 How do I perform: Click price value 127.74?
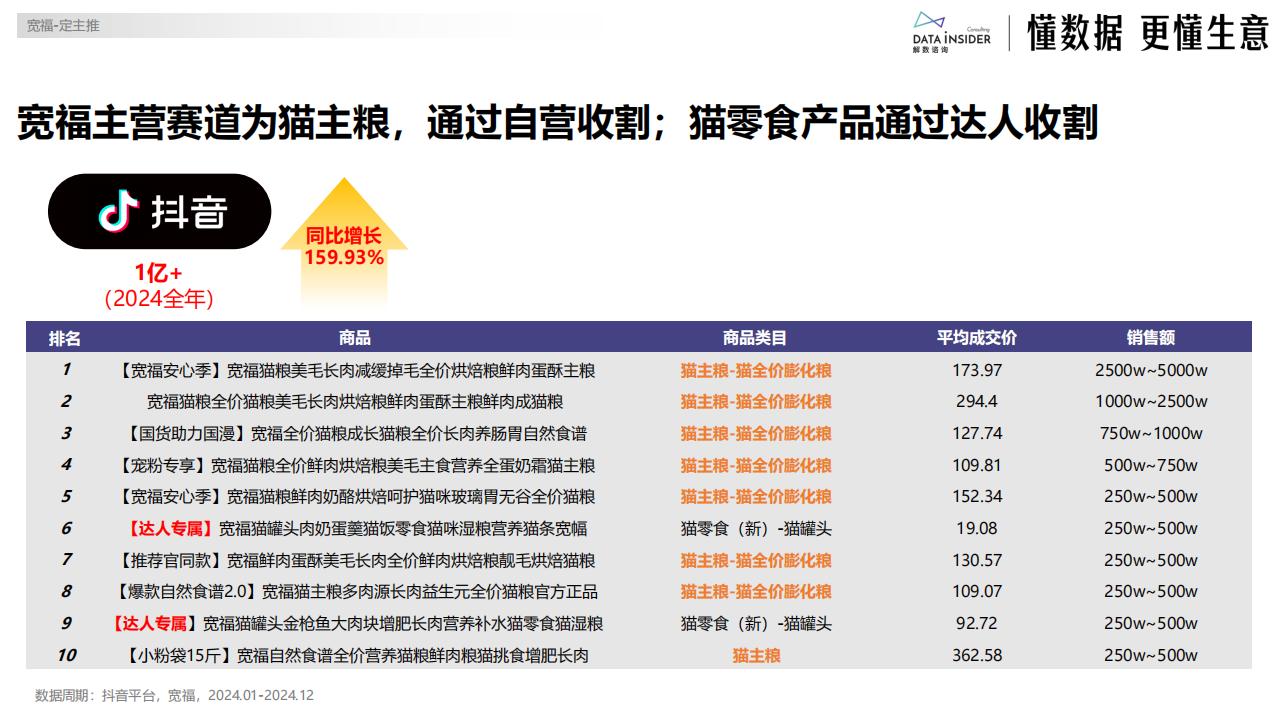(977, 433)
